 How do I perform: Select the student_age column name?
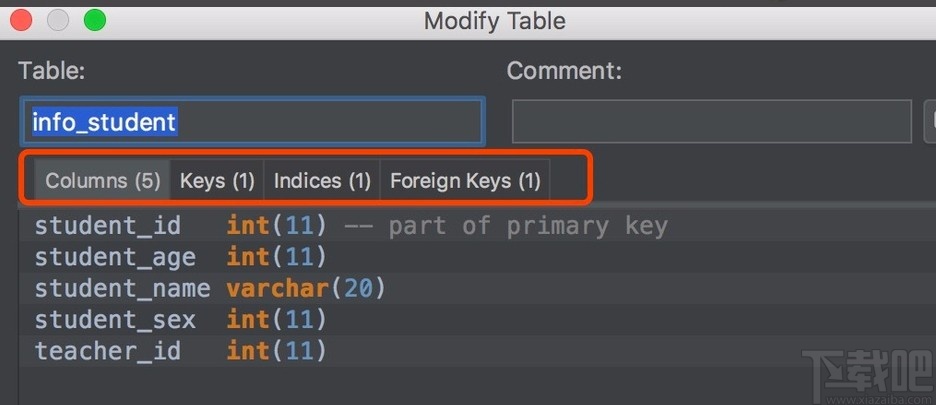click(x=115, y=257)
